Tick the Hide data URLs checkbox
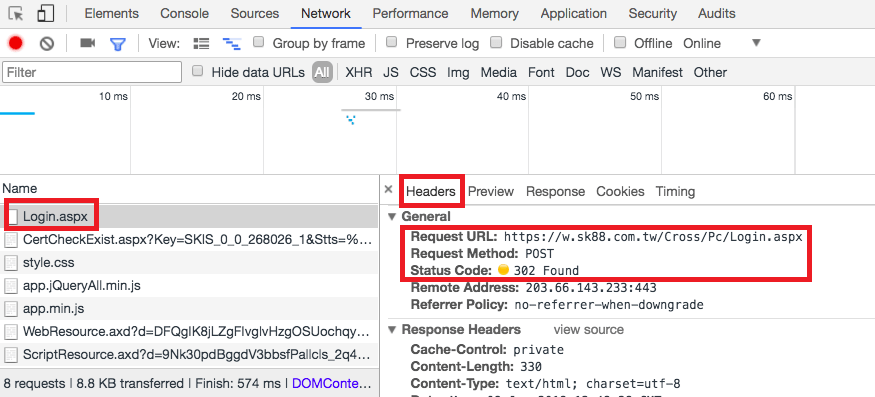Screen dimensions: 875x397 [x=197, y=71]
